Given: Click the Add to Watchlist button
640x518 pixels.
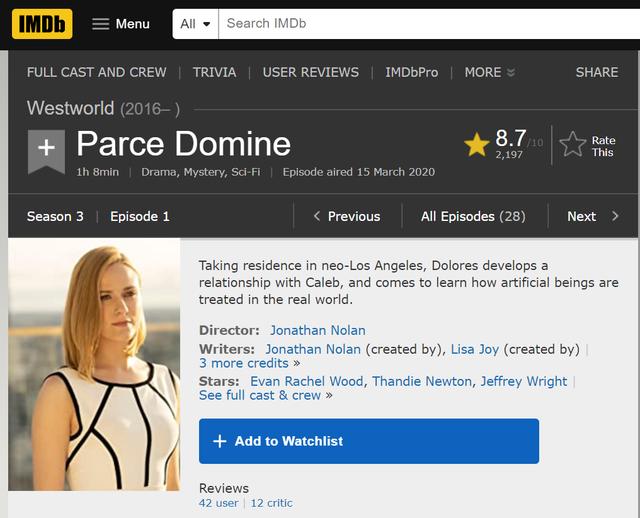Looking at the screenshot, I should (x=369, y=441).
